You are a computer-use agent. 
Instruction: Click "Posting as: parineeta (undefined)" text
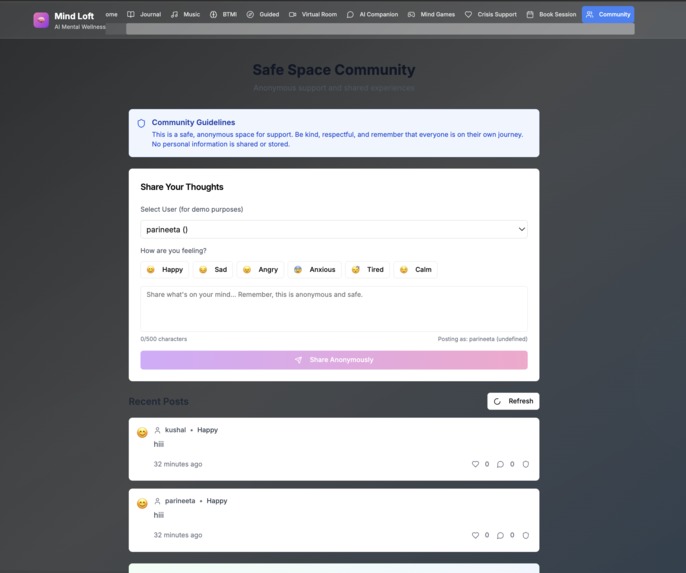pyautogui.click(x=483, y=339)
